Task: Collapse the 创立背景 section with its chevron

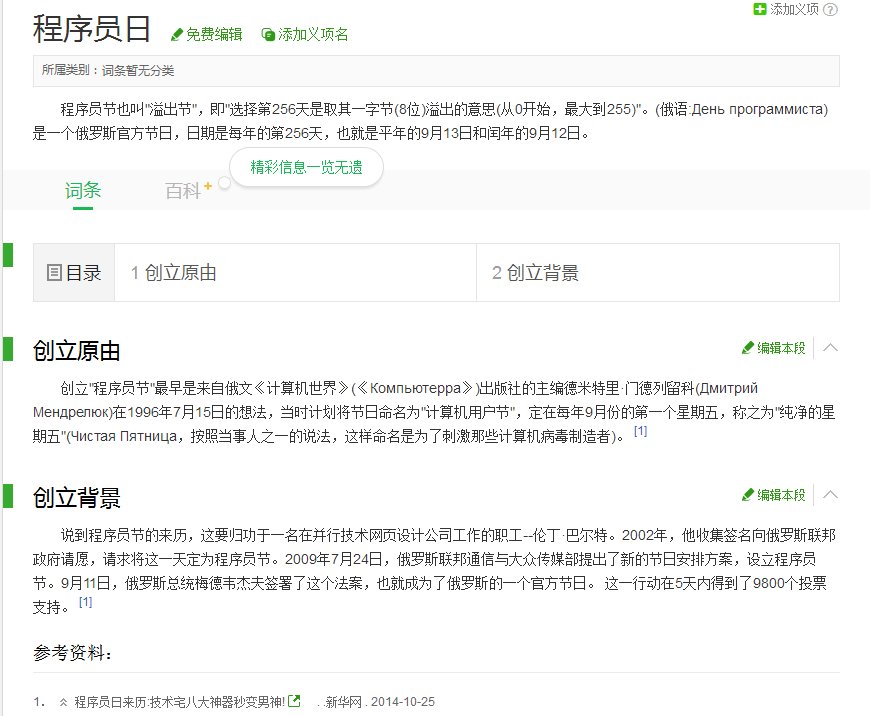Action: point(831,494)
